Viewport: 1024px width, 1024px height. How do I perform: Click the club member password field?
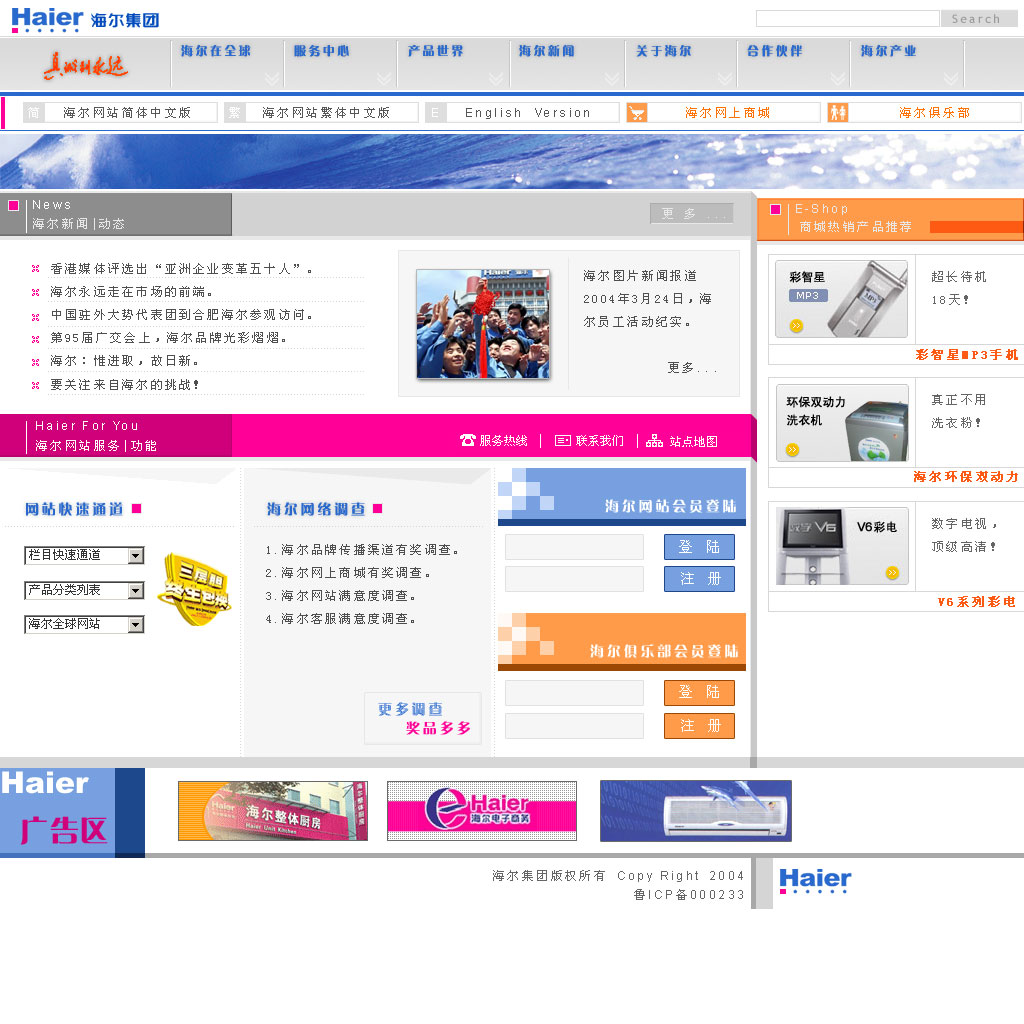[x=574, y=726]
